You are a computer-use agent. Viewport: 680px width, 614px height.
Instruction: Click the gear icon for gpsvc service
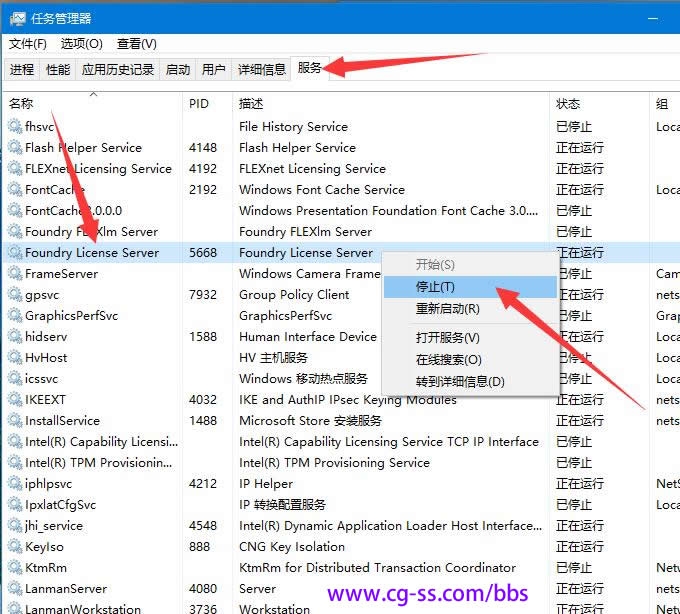pos(14,295)
